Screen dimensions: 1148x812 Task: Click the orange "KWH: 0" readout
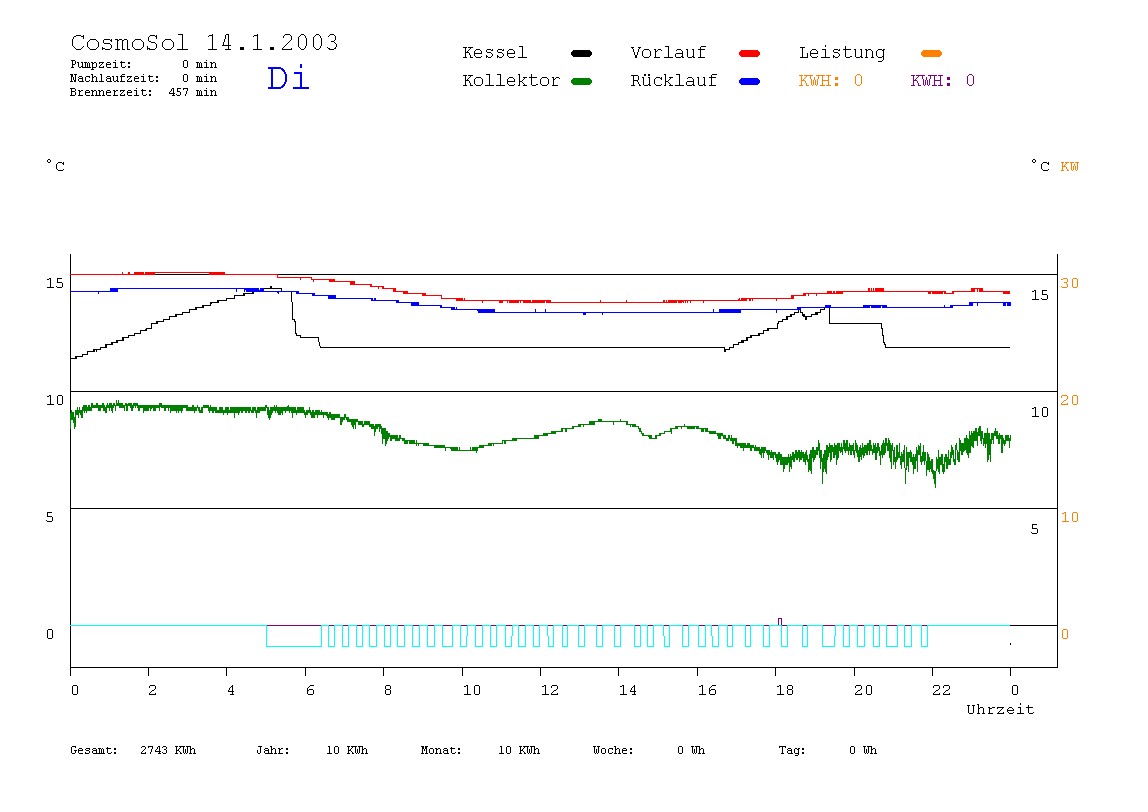pos(830,81)
